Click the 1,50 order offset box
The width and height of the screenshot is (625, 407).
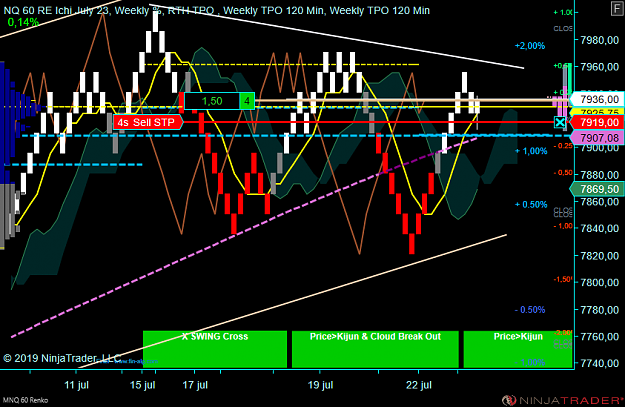[x=212, y=101]
